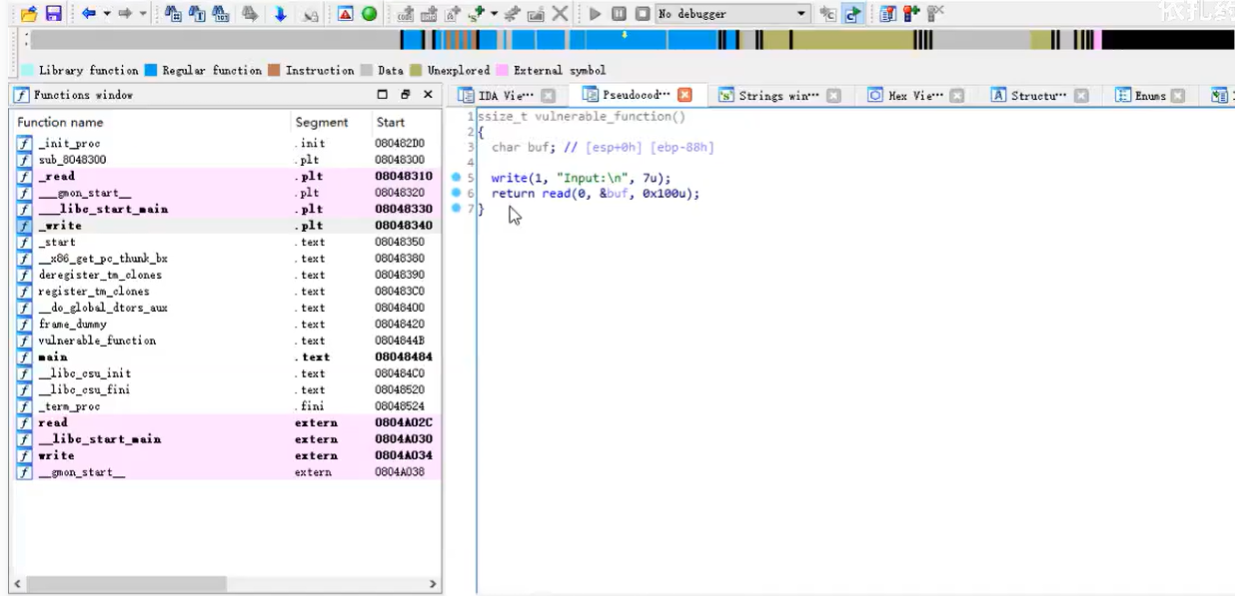This screenshot has height=596, width=1235.
Task: Close the Functions window panel
Action: coord(428,95)
